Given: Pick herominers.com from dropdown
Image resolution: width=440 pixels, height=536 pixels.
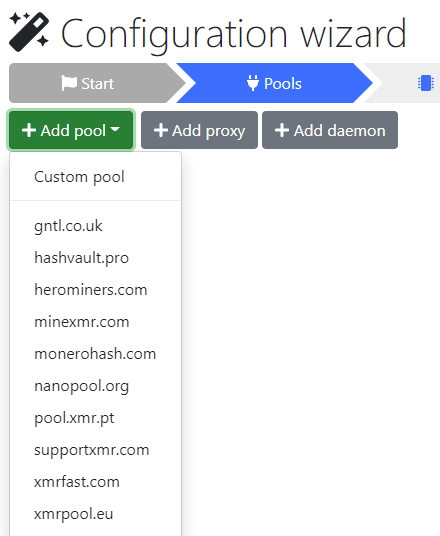Looking at the screenshot, I should click(95, 290).
